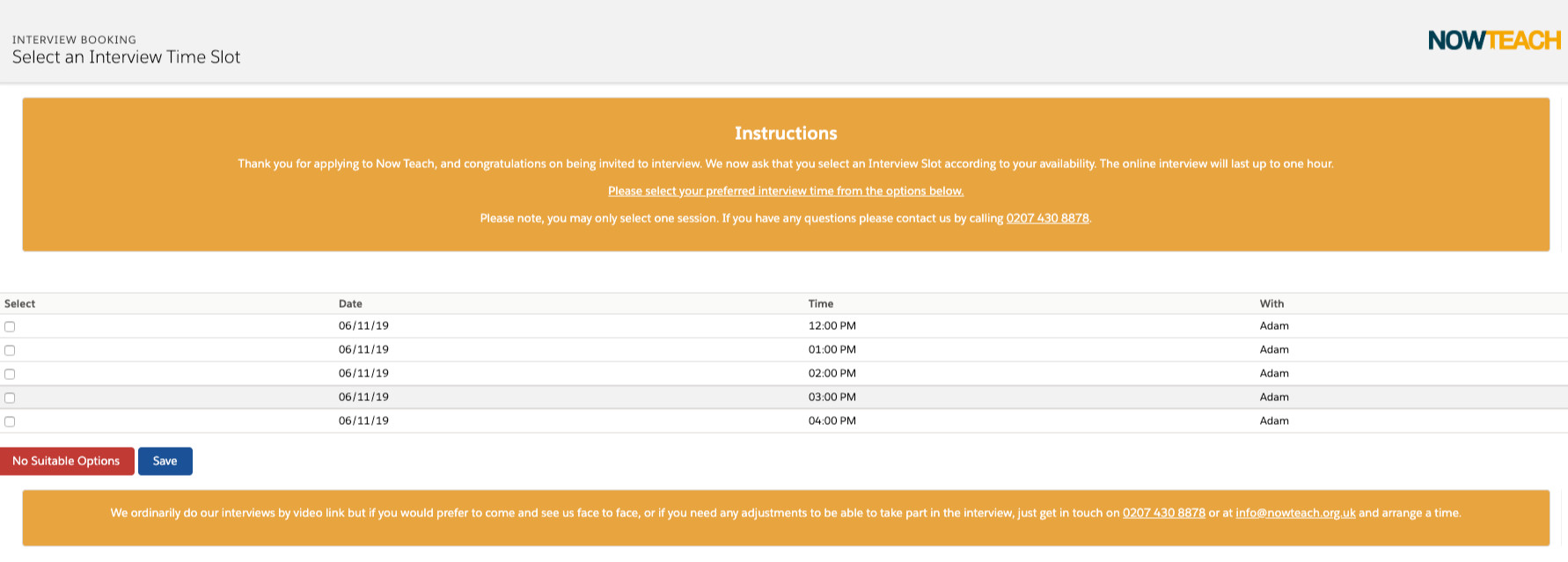Click the 02:00 PM time cell
The width and height of the screenshot is (1568, 562).
pyautogui.click(x=832, y=373)
